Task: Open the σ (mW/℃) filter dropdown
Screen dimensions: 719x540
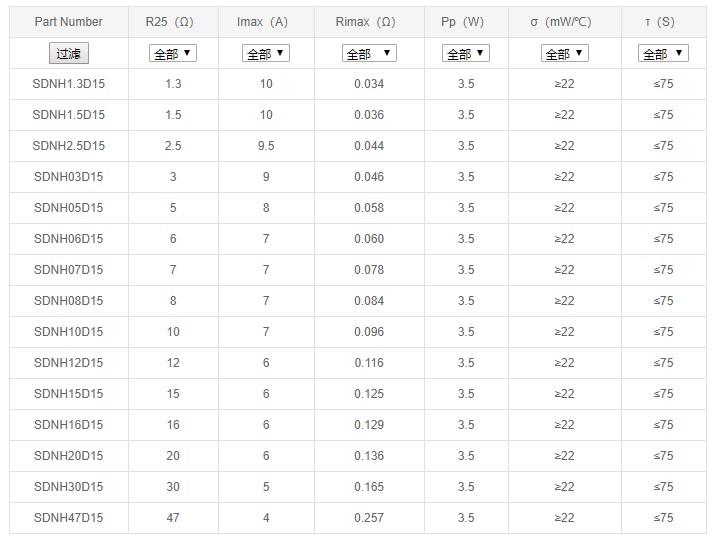Action: (564, 54)
